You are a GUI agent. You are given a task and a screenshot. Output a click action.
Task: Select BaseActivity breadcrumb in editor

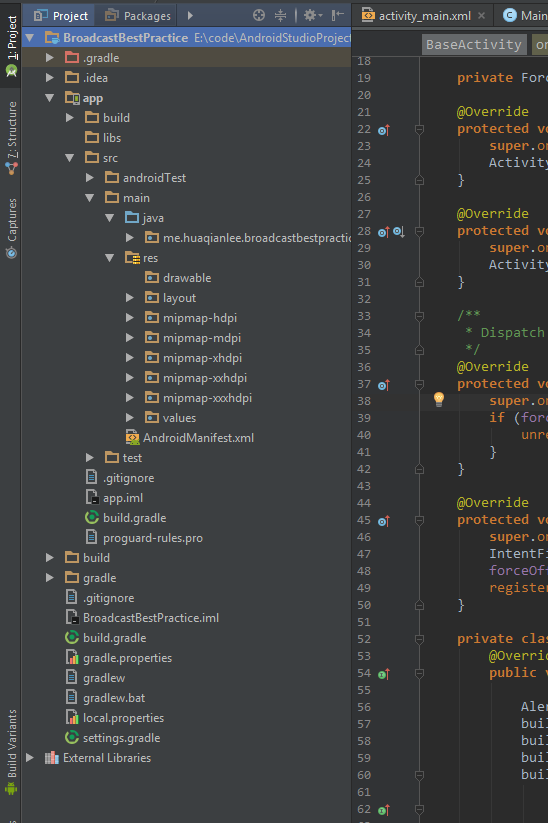[473, 45]
